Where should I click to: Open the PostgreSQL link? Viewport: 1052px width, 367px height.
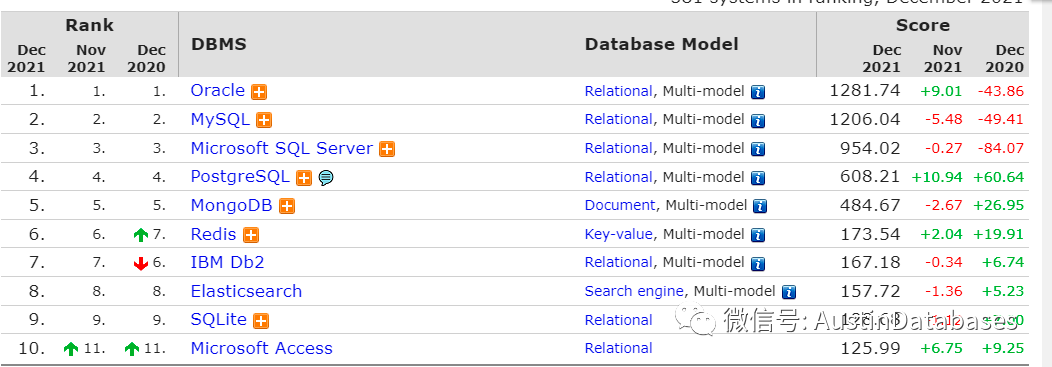pyautogui.click(x=240, y=177)
